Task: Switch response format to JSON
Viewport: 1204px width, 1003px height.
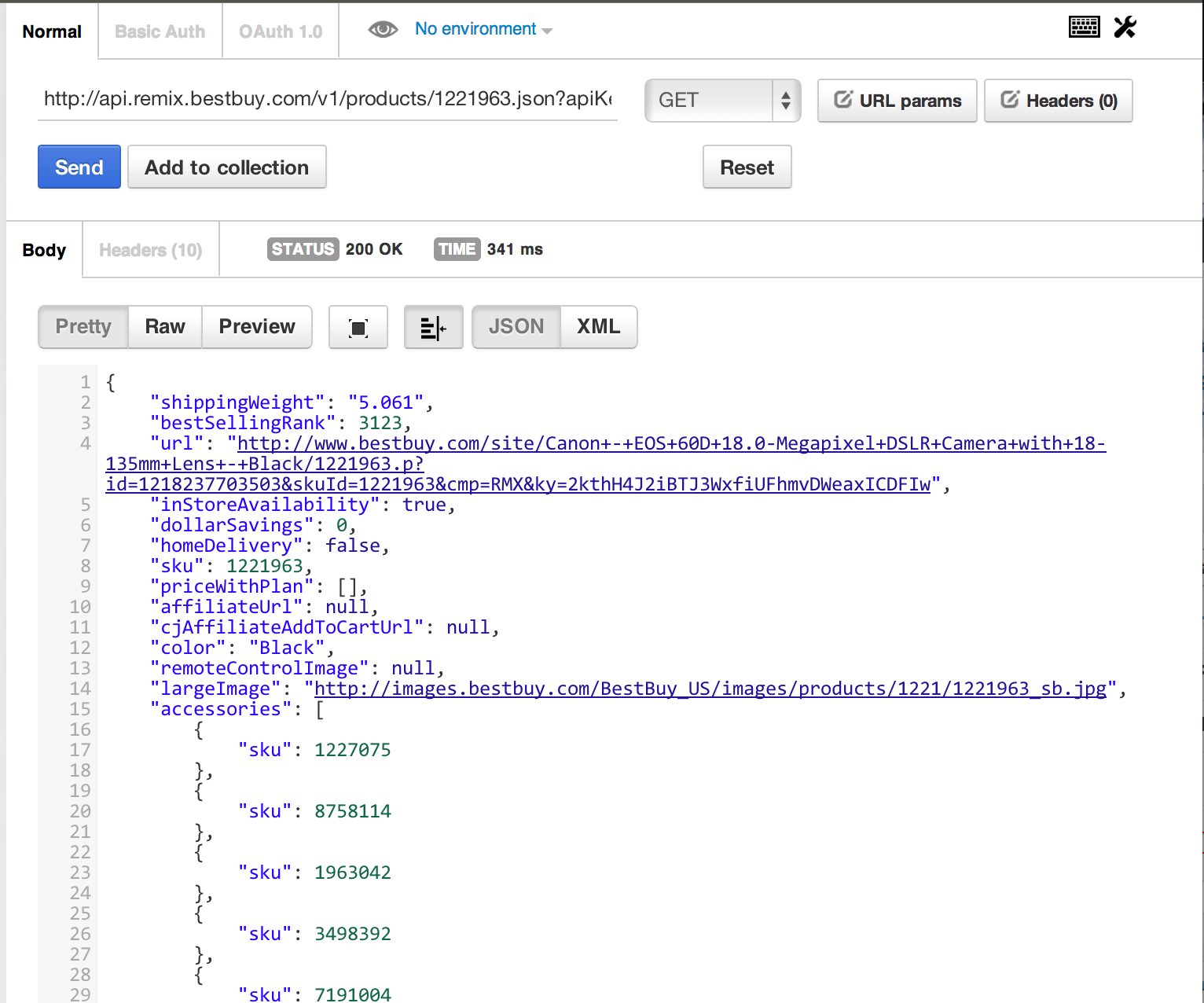Action: [x=516, y=327]
